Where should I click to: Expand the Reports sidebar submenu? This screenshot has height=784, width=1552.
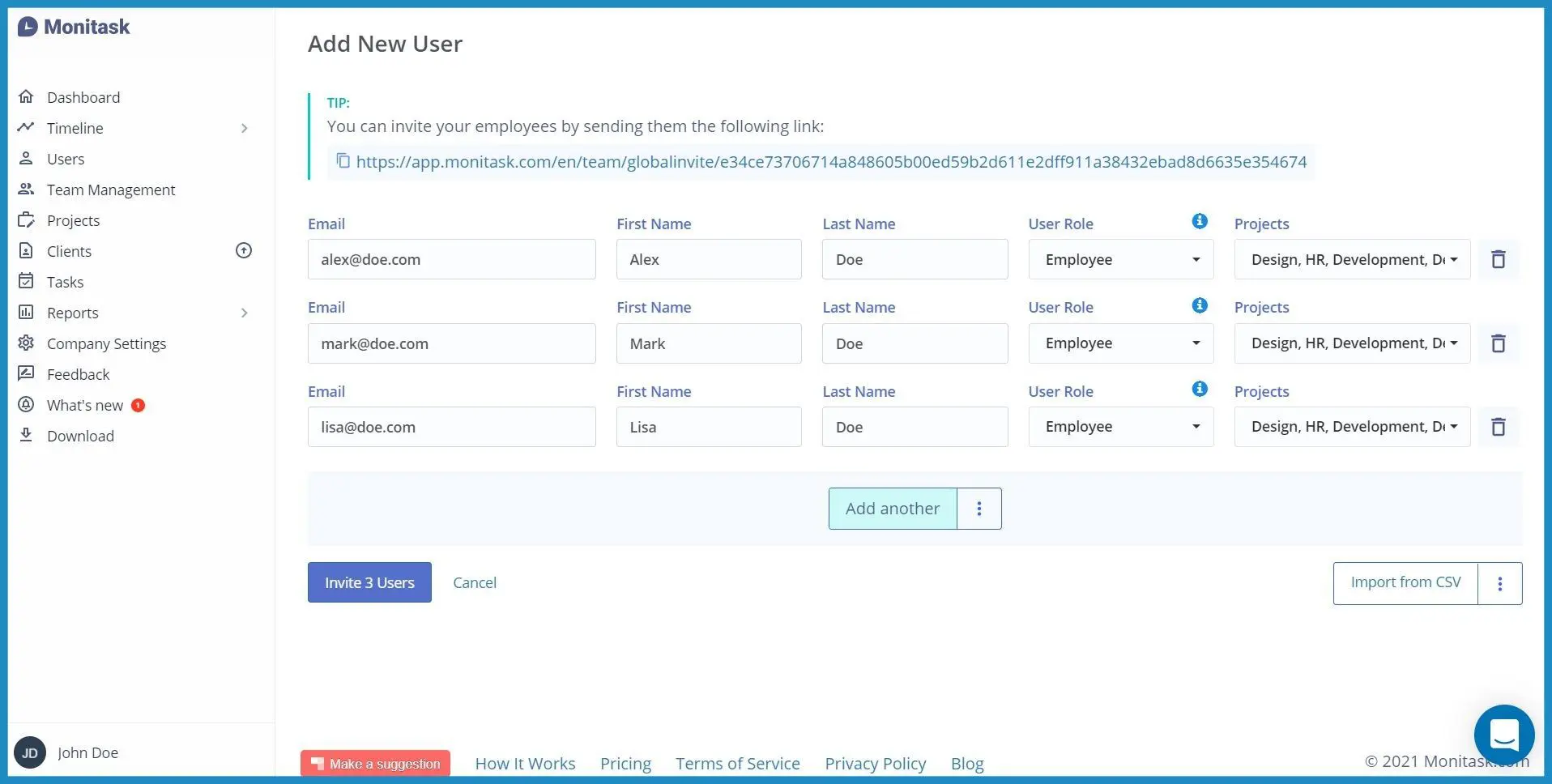pos(244,313)
